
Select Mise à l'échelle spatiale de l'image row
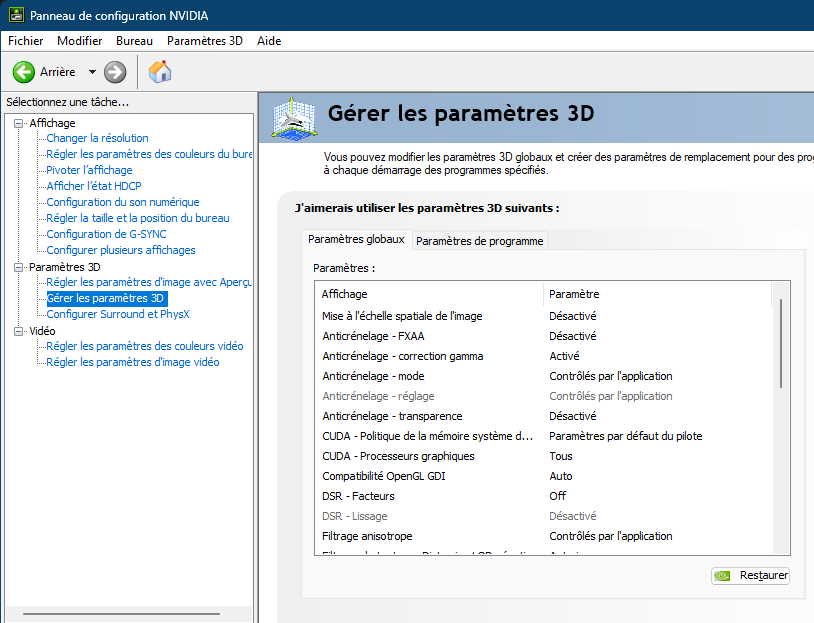543,316
